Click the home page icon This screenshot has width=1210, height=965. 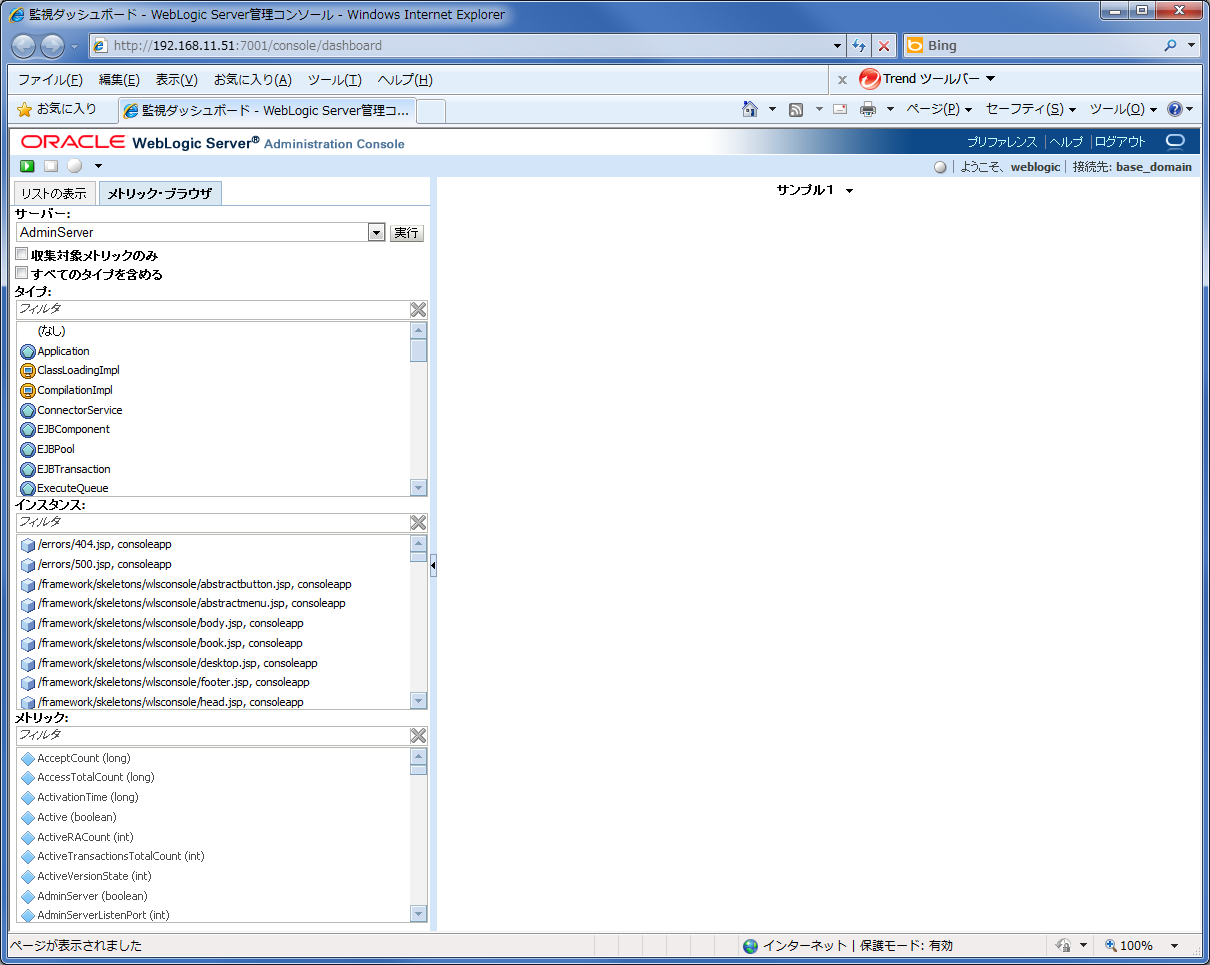pyautogui.click(x=750, y=109)
